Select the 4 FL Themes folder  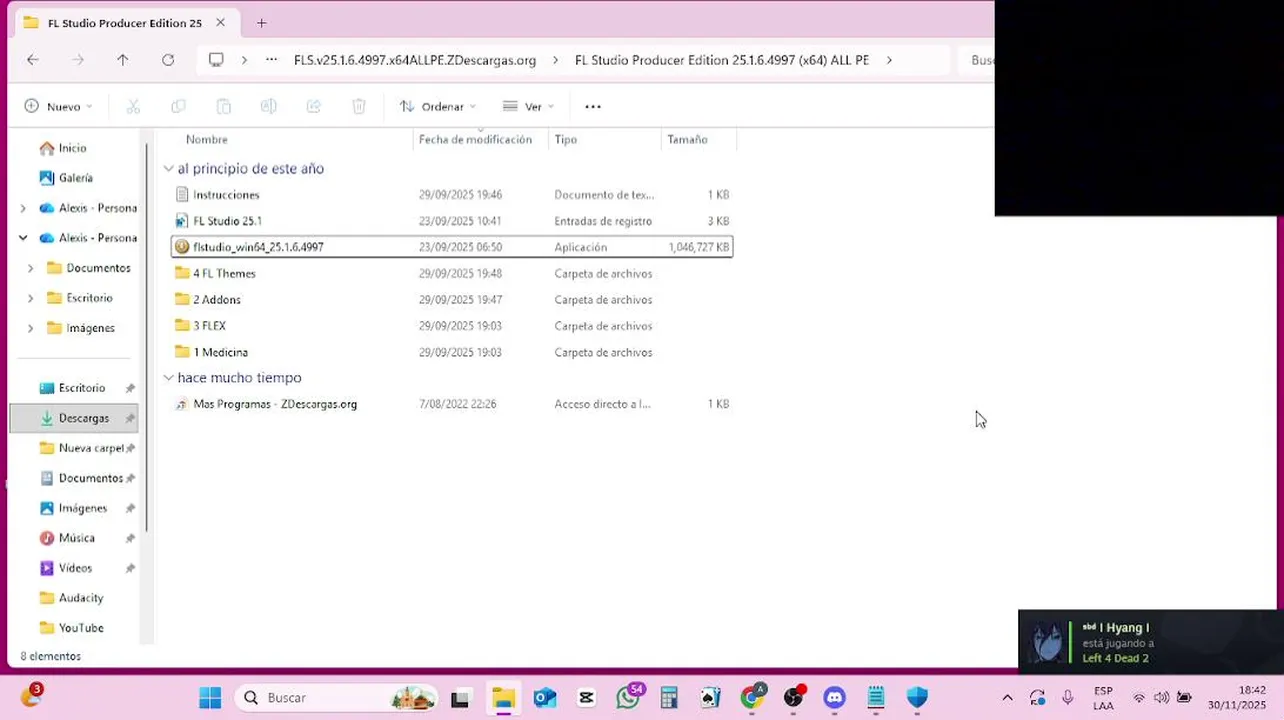[x=452, y=273]
